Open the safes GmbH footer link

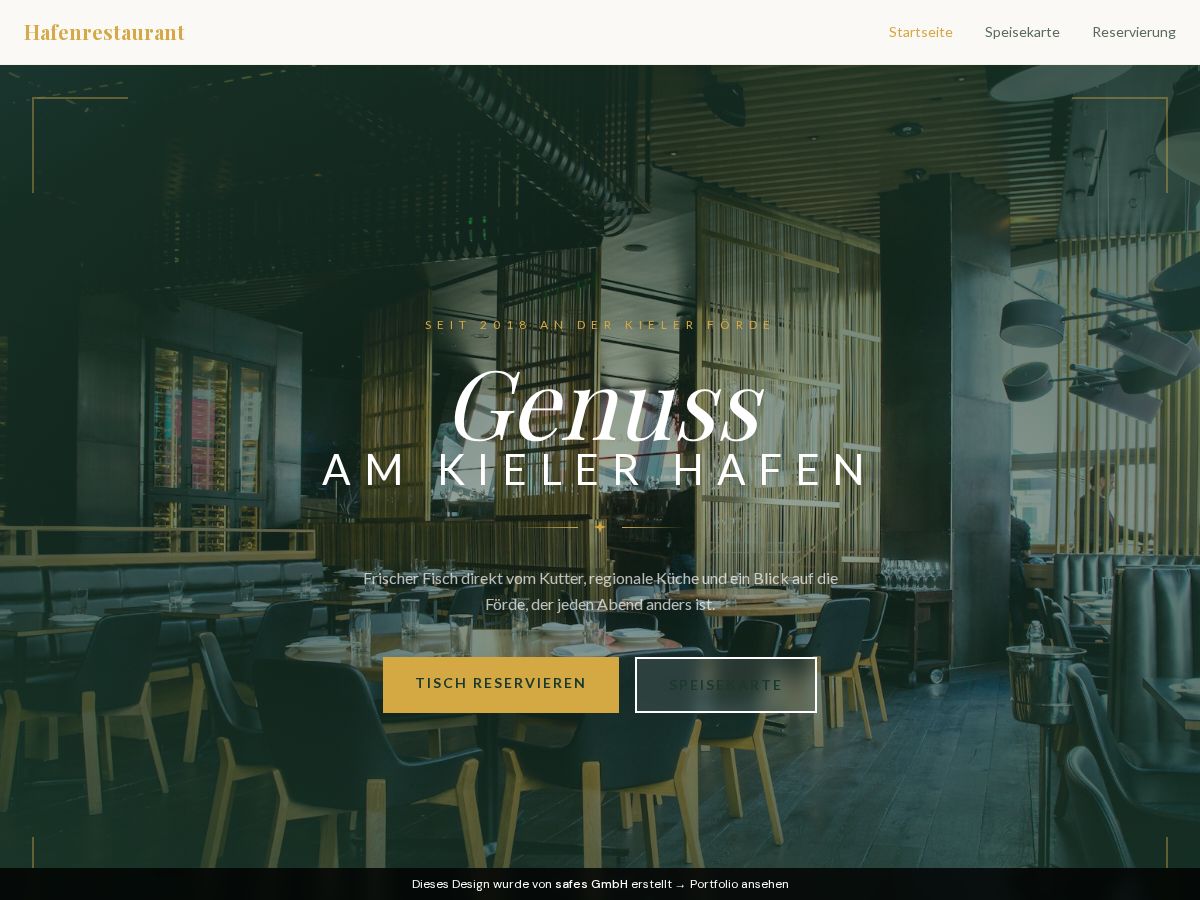point(592,884)
